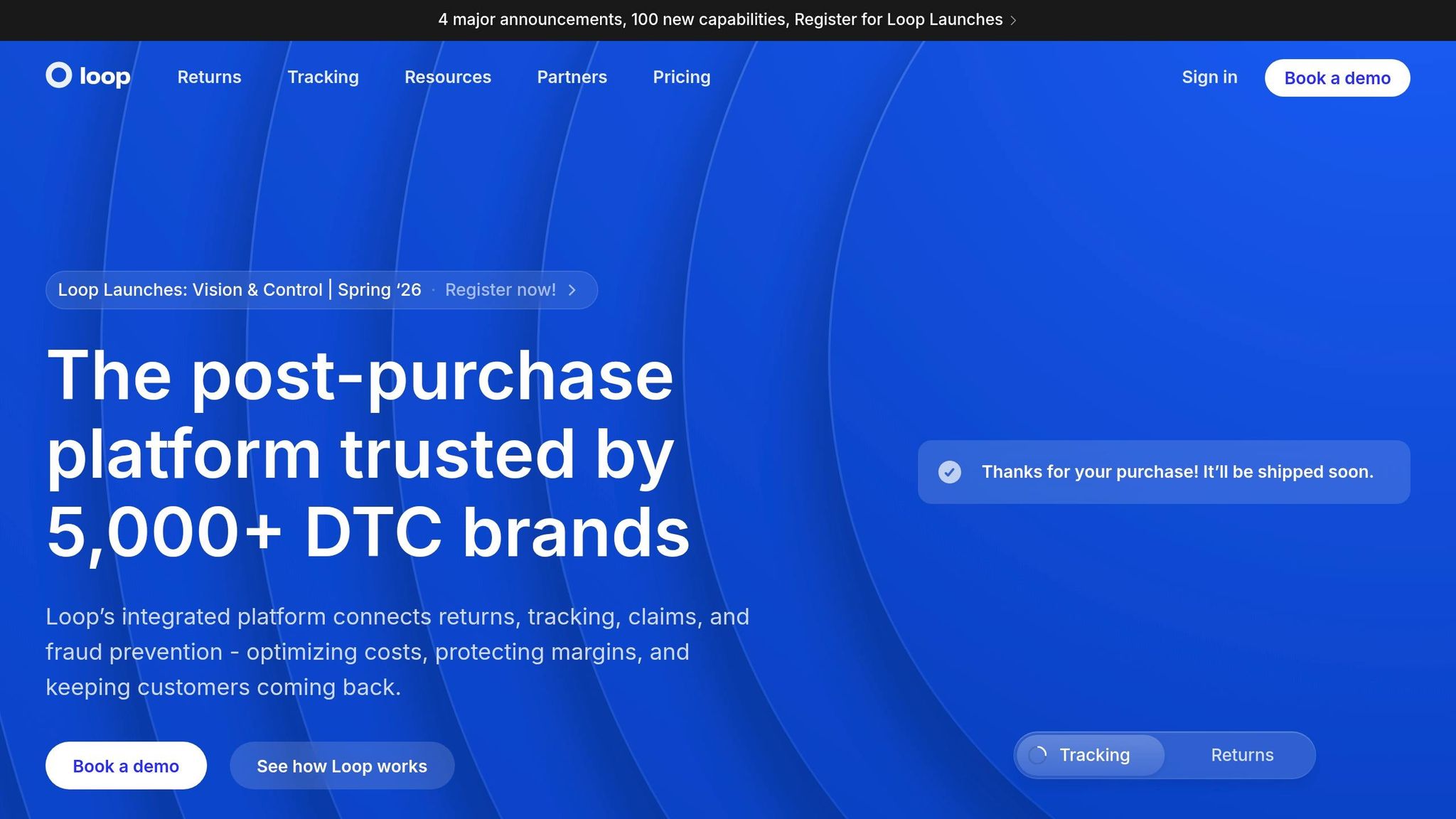This screenshot has width=1456, height=819.
Task: Click Sign in link
Action: (1209, 77)
